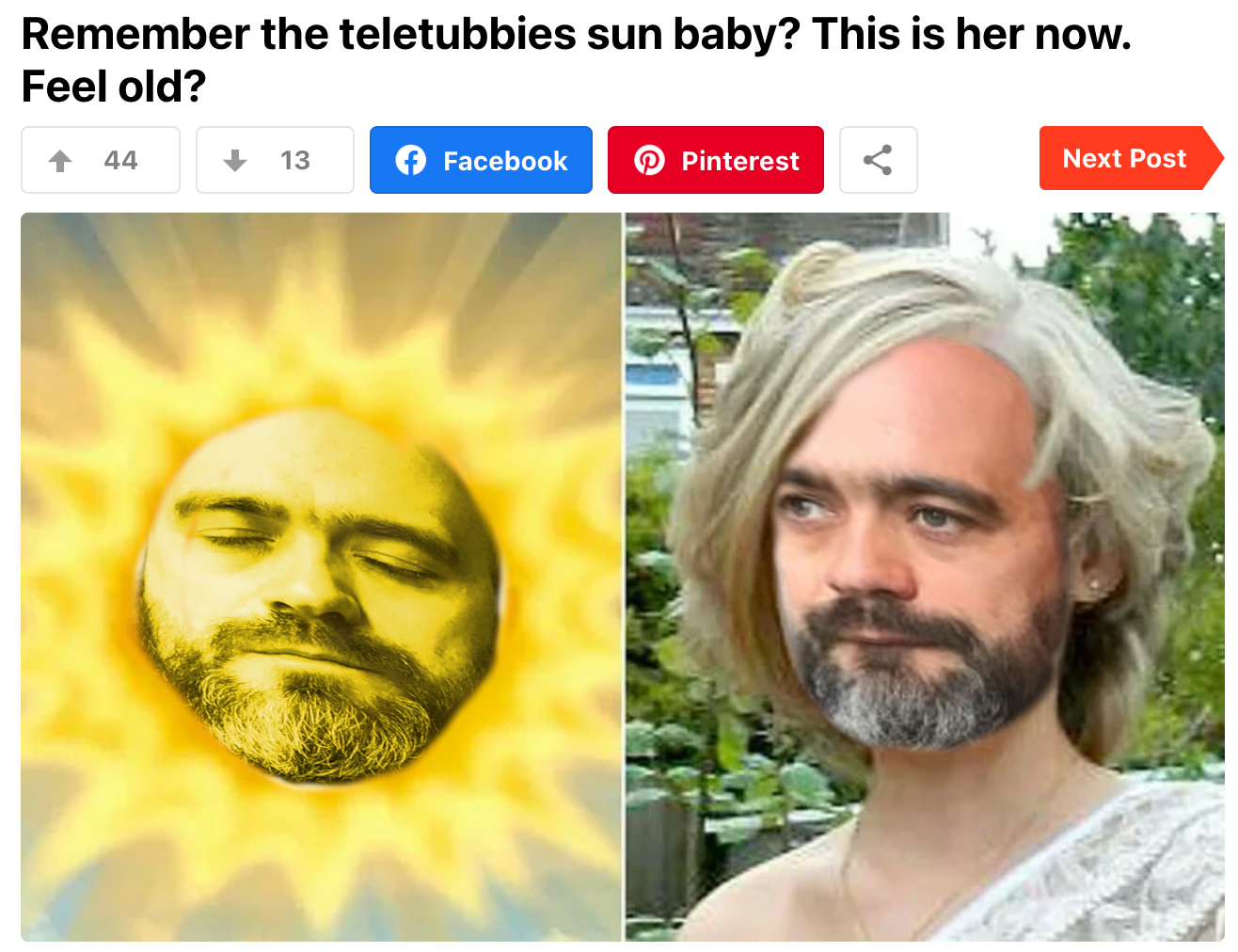1238x952 pixels.
Task: Open the right-side photo with long blonde hair
Action: coord(926,577)
